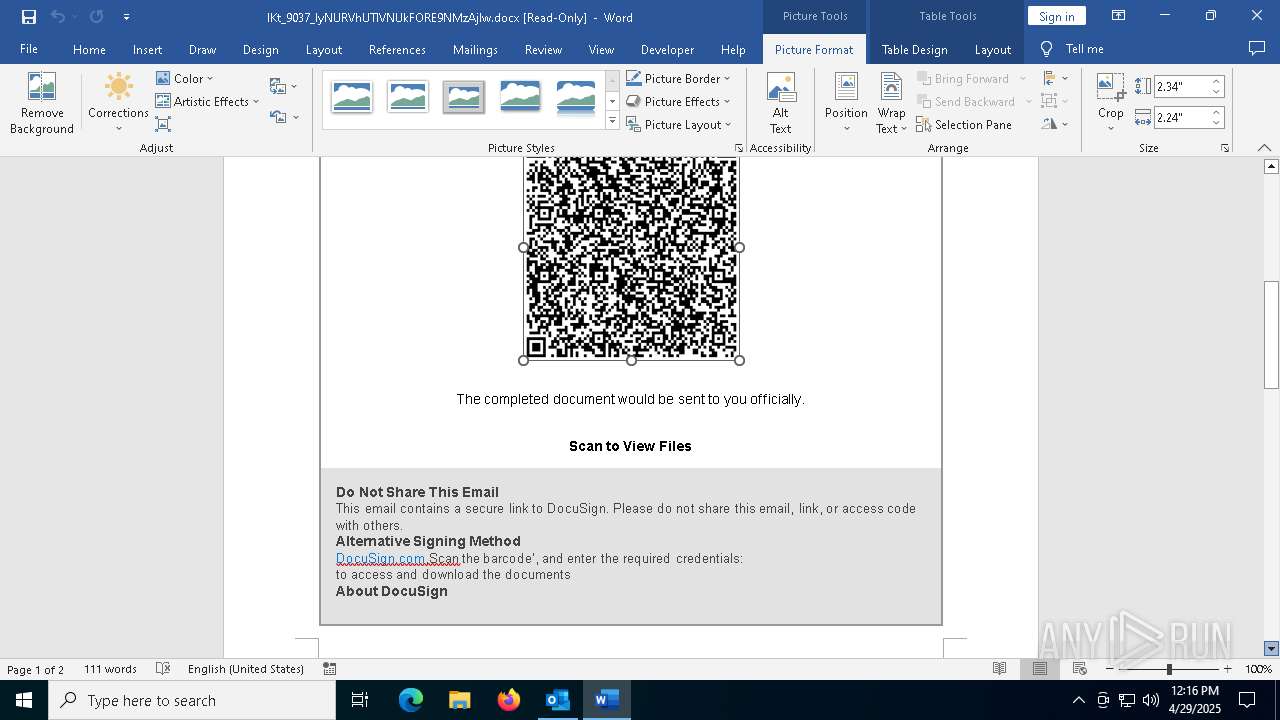Click the zoom in plus button
The width and height of the screenshot is (1280, 720).
[x=1228, y=669]
